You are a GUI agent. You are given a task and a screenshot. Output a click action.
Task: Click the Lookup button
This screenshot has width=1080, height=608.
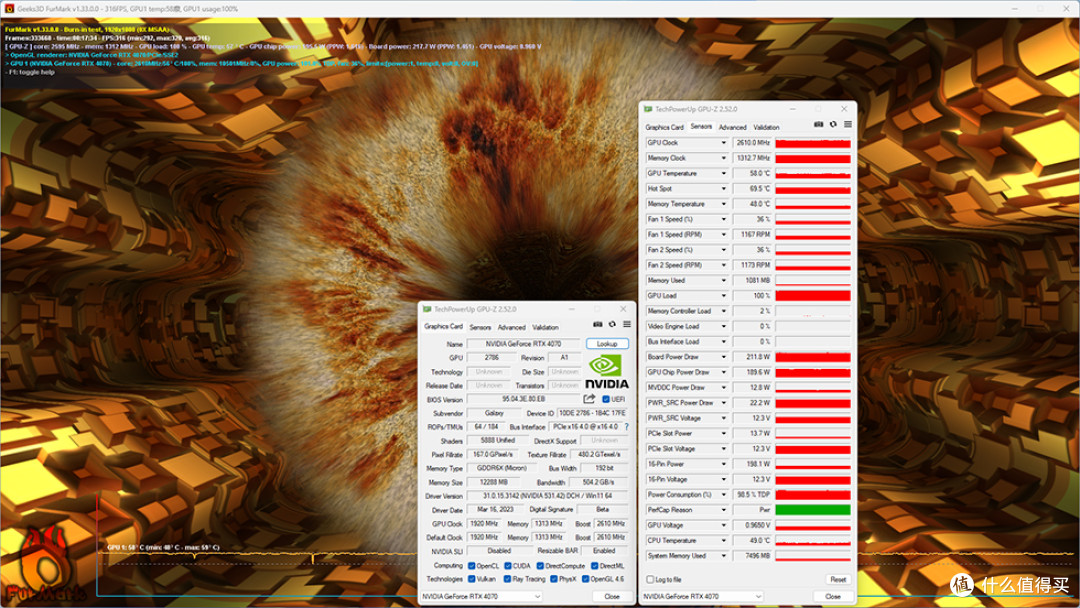[x=607, y=344]
